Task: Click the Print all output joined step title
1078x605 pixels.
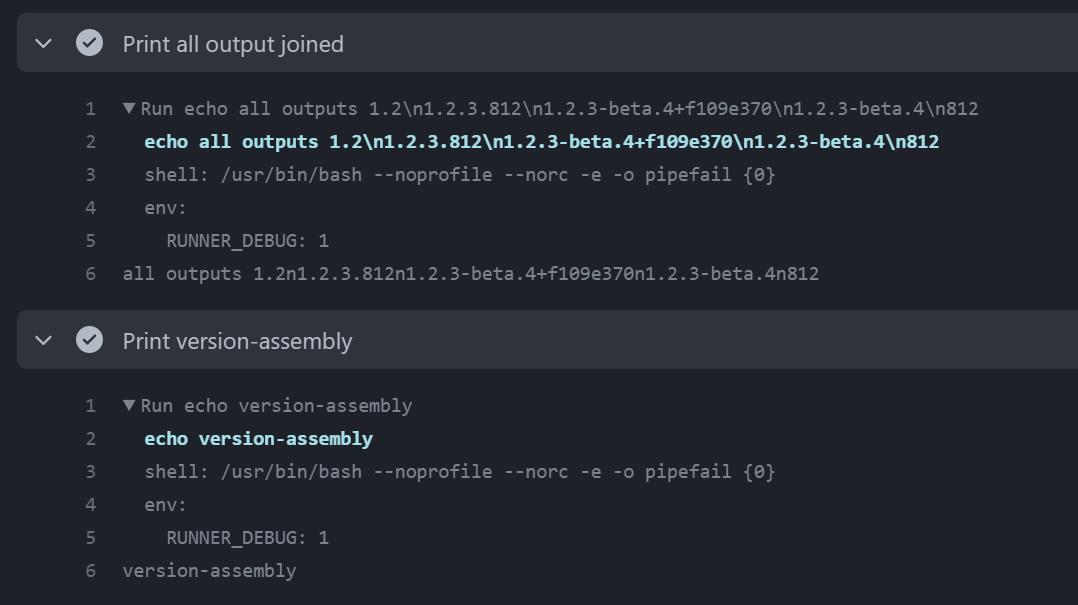Action: point(232,44)
